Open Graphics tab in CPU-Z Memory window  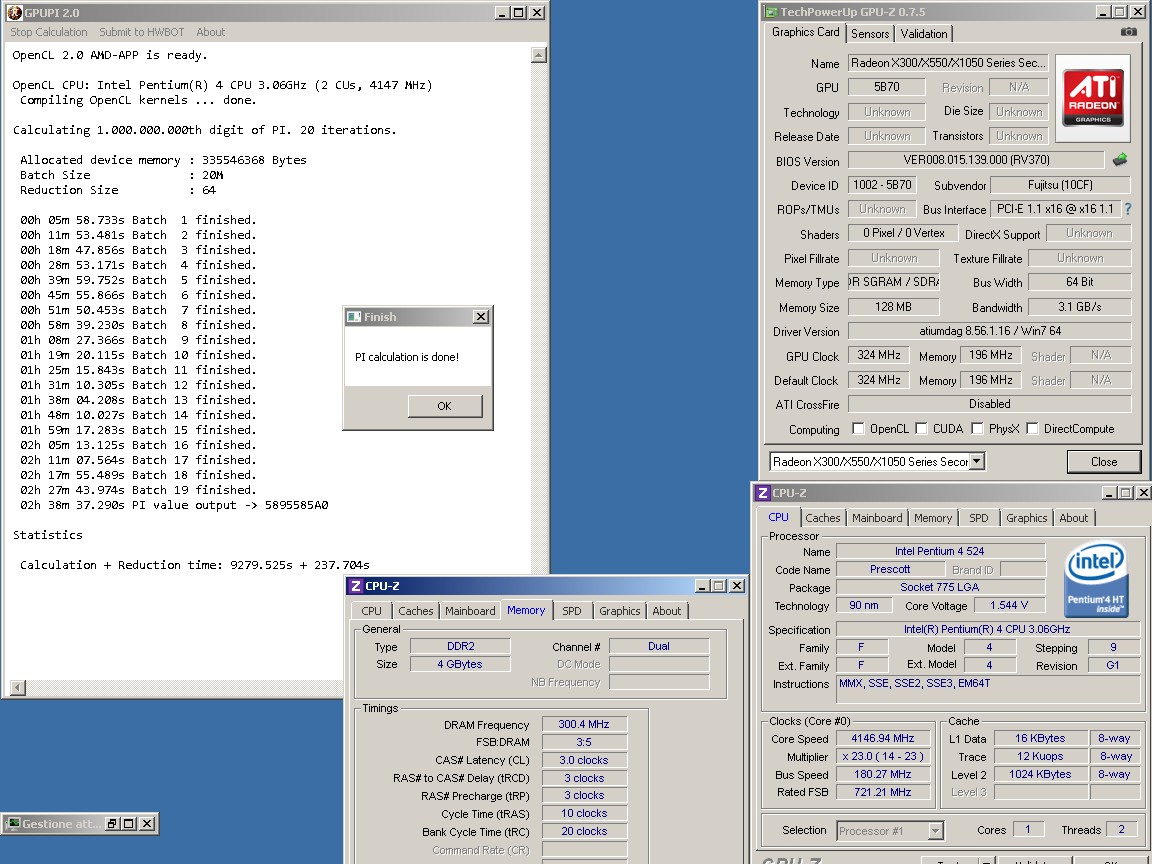(619, 611)
